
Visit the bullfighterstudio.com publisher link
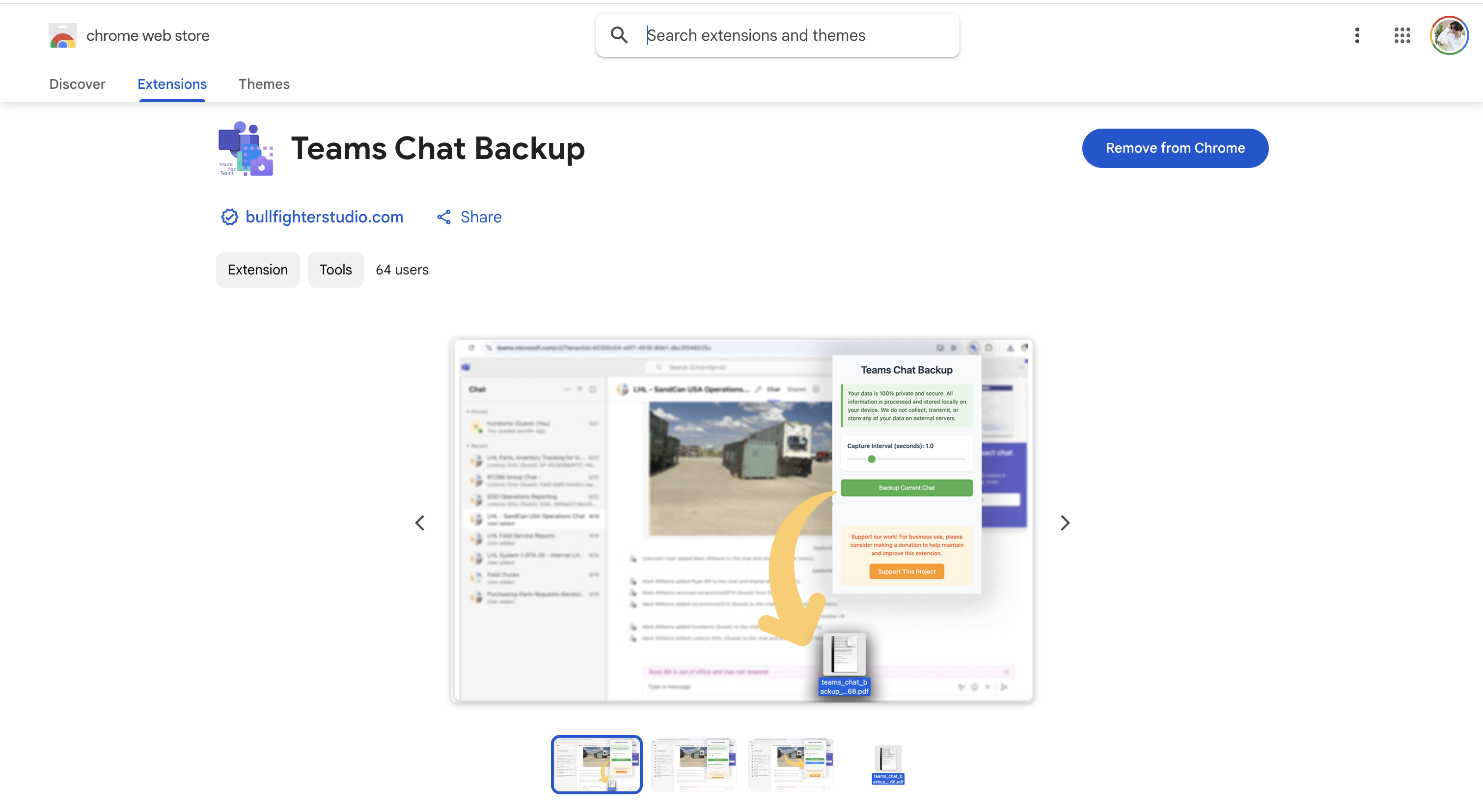(x=324, y=217)
